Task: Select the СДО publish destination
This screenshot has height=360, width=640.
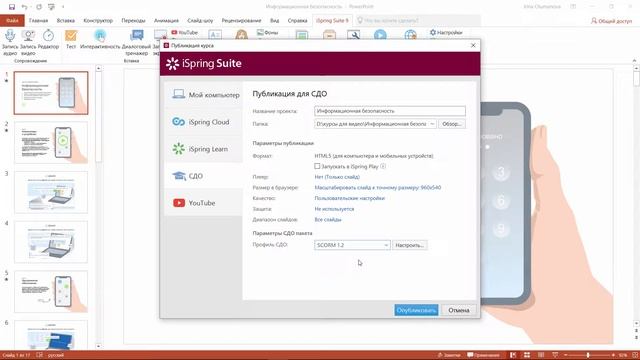Action: click(204, 176)
